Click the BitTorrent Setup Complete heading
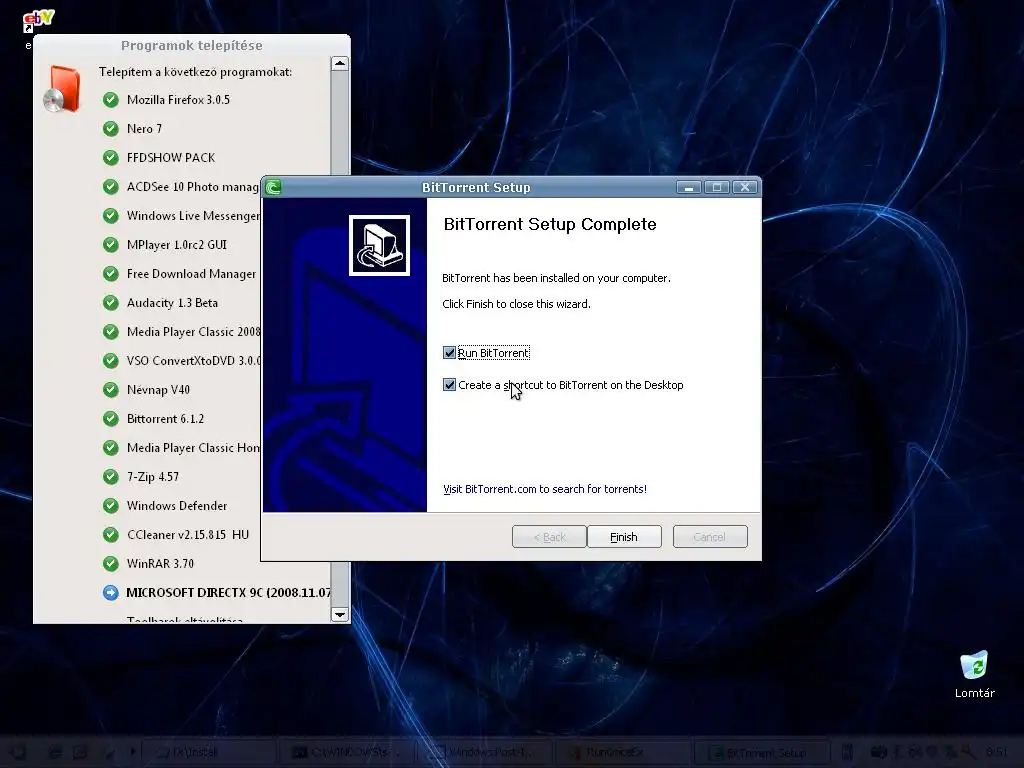The image size is (1024, 768). (x=550, y=224)
